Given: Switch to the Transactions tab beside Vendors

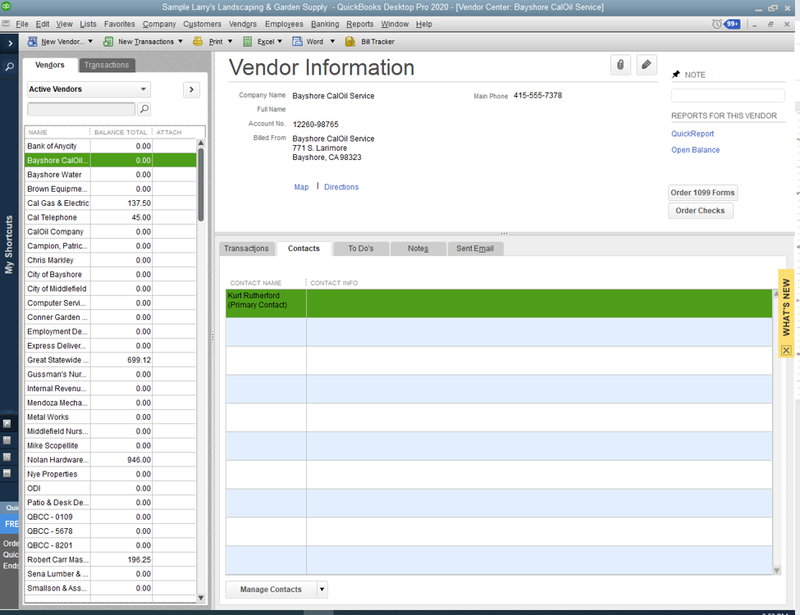Looking at the screenshot, I should [x=107, y=65].
